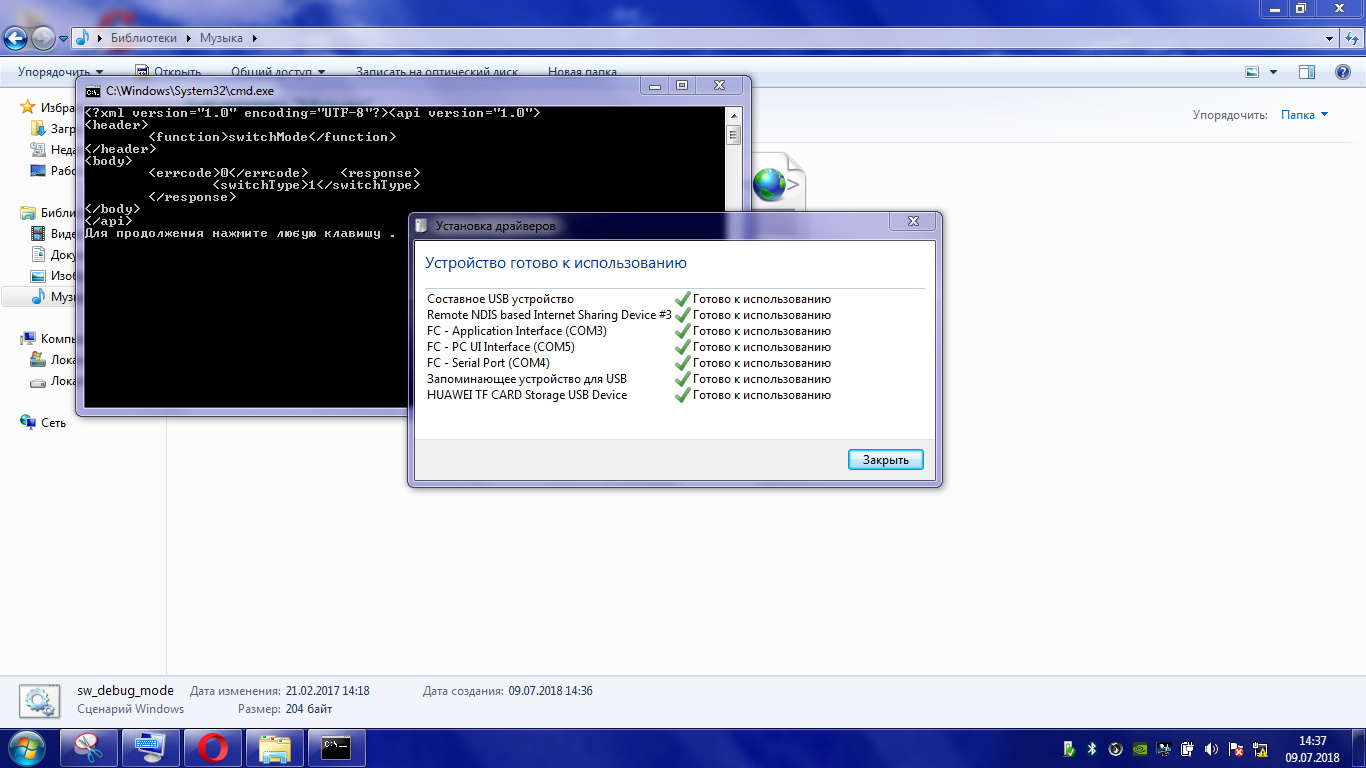Toggle the preview pane icon in Explorer toolbar

point(1306,72)
